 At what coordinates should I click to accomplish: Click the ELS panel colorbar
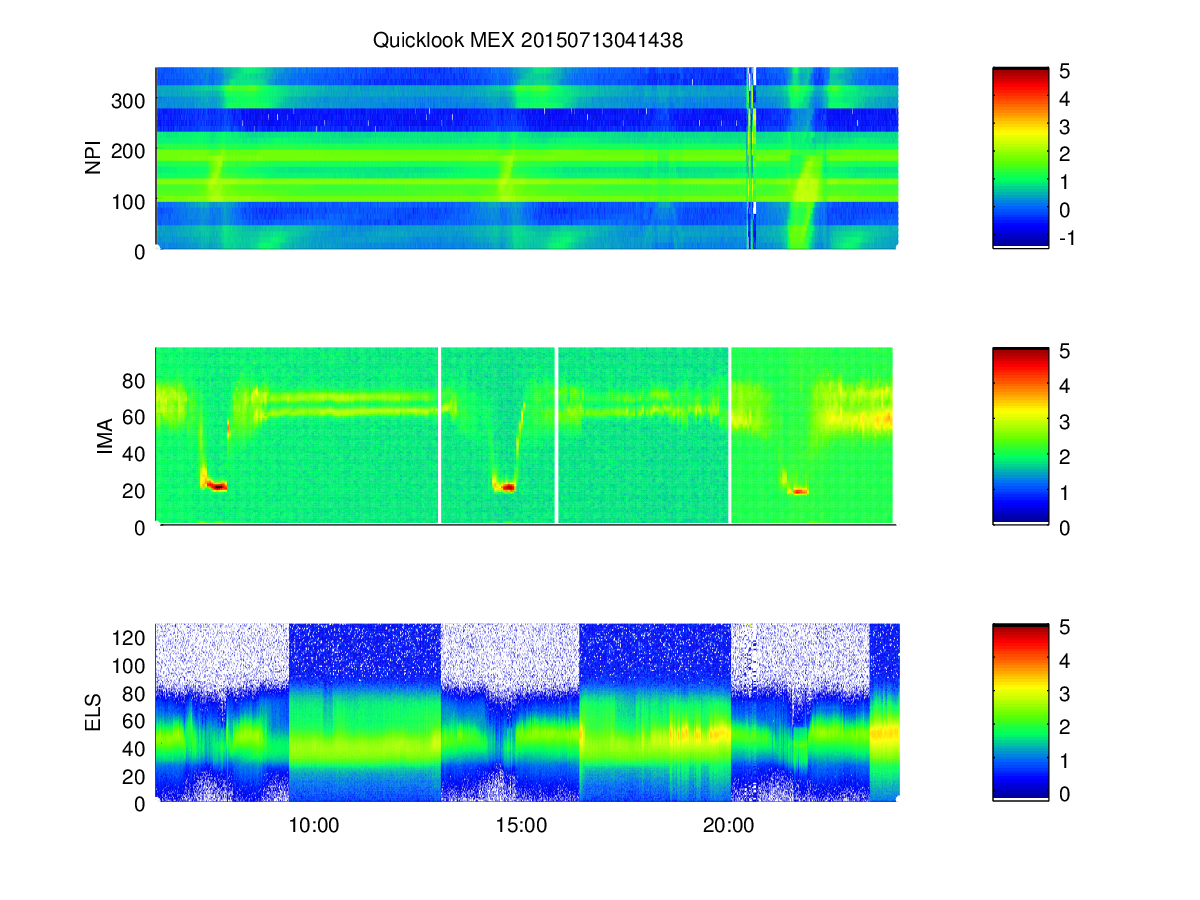coord(1020,712)
